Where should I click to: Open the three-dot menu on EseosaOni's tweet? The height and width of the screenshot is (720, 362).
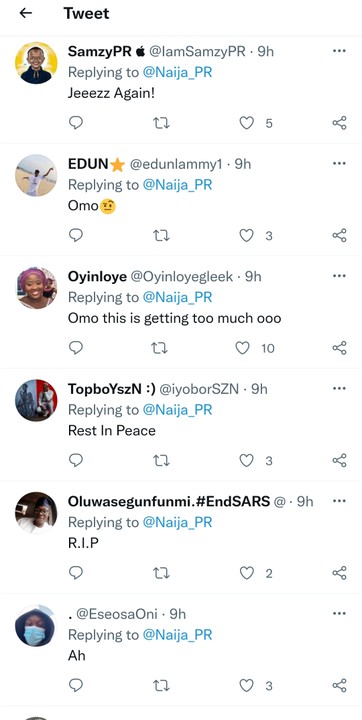coord(339,613)
